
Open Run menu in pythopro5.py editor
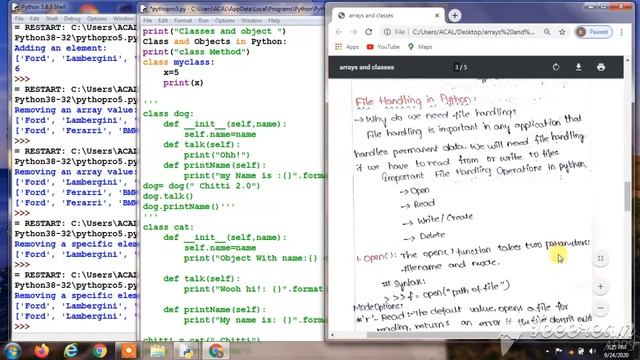tap(203, 20)
